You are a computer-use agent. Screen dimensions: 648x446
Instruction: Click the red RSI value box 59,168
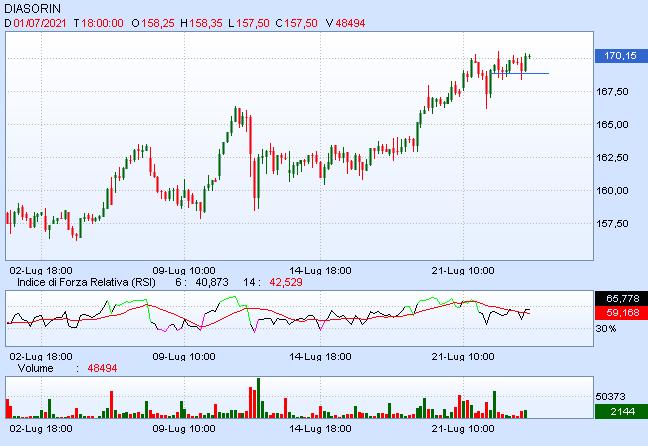coord(621,312)
